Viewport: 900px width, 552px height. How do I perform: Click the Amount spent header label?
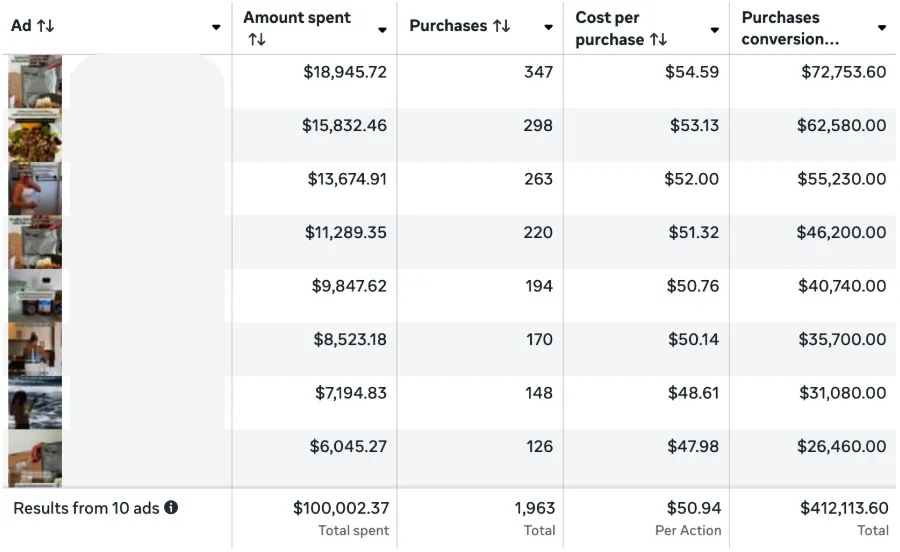pos(297,17)
